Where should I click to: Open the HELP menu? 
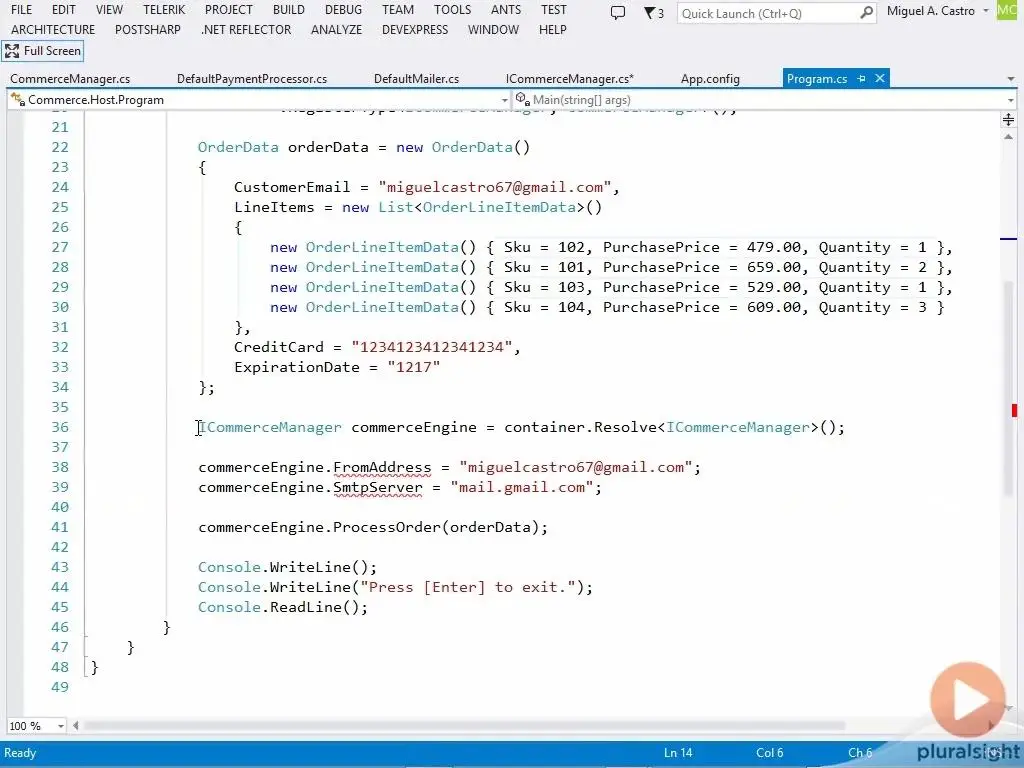tap(552, 29)
